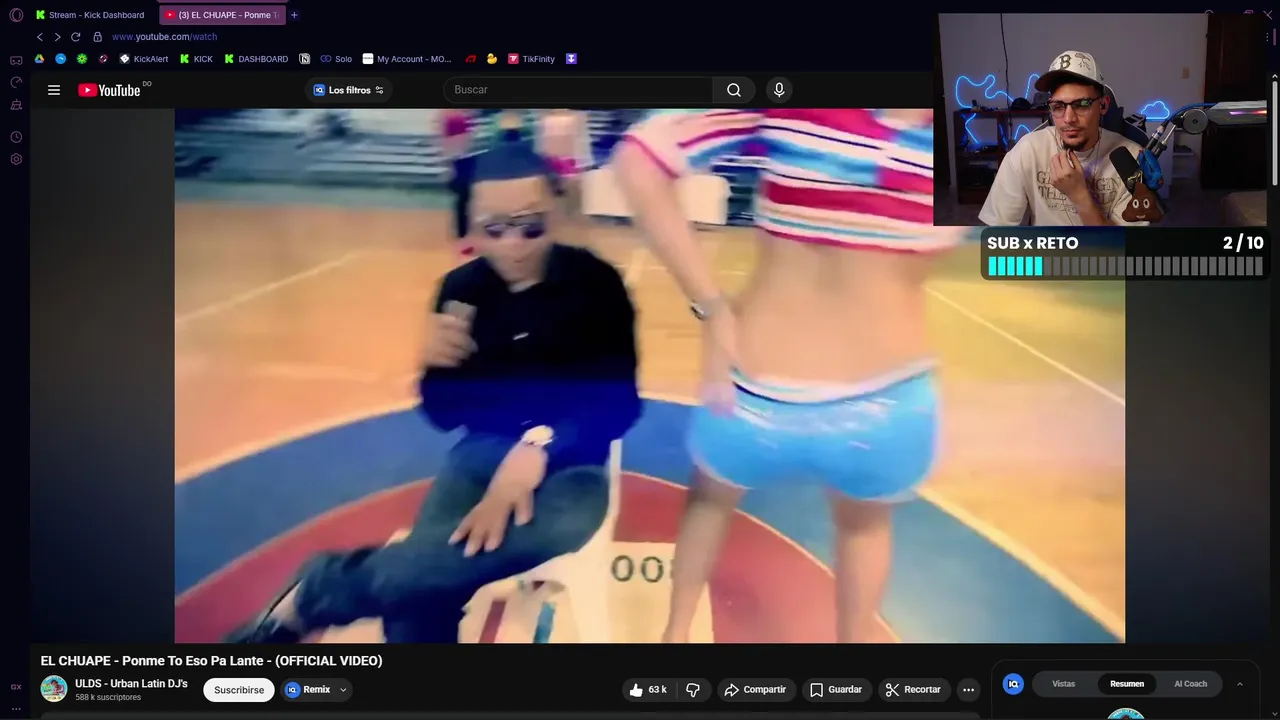
Task: Like the video (63 k)
Action: 648,690
